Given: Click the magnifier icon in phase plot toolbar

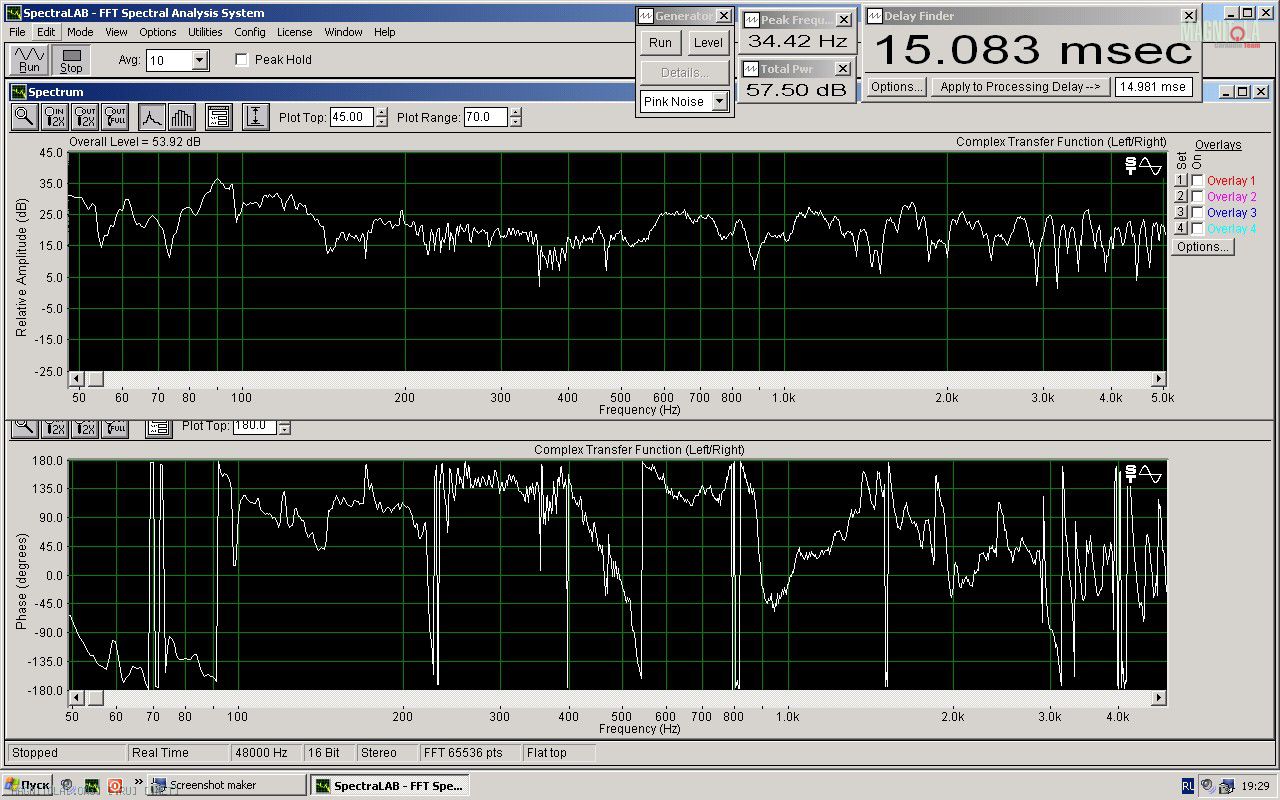Looking at the screenshot, I should tap(24, 427).
